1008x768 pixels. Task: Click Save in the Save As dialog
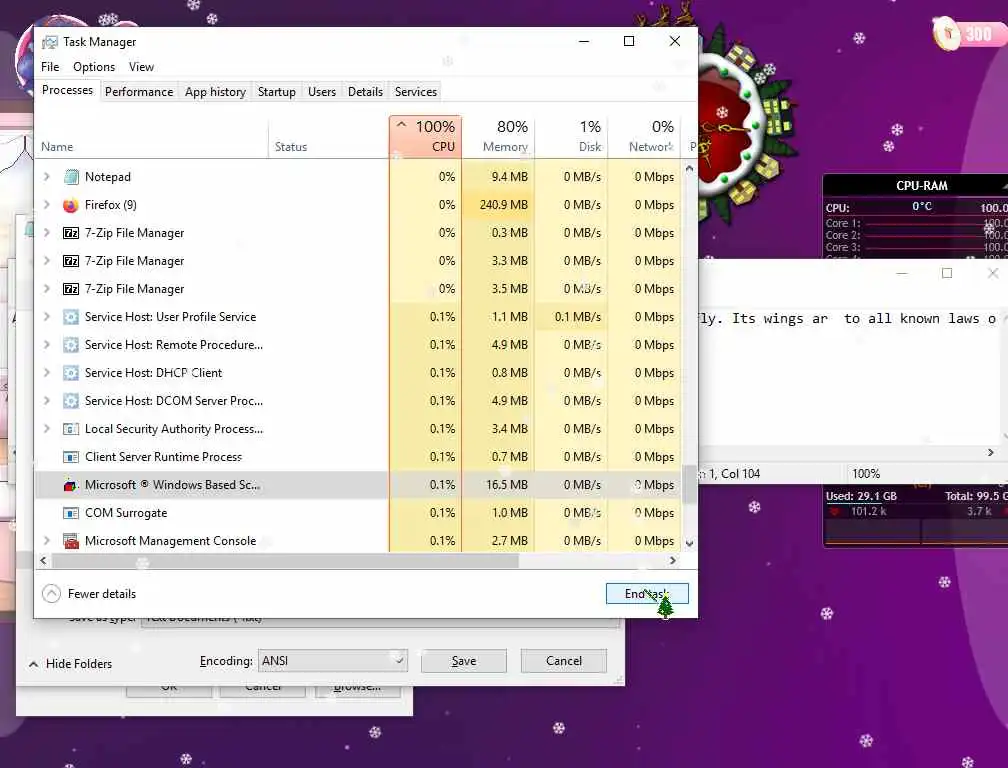coord(464,661)
